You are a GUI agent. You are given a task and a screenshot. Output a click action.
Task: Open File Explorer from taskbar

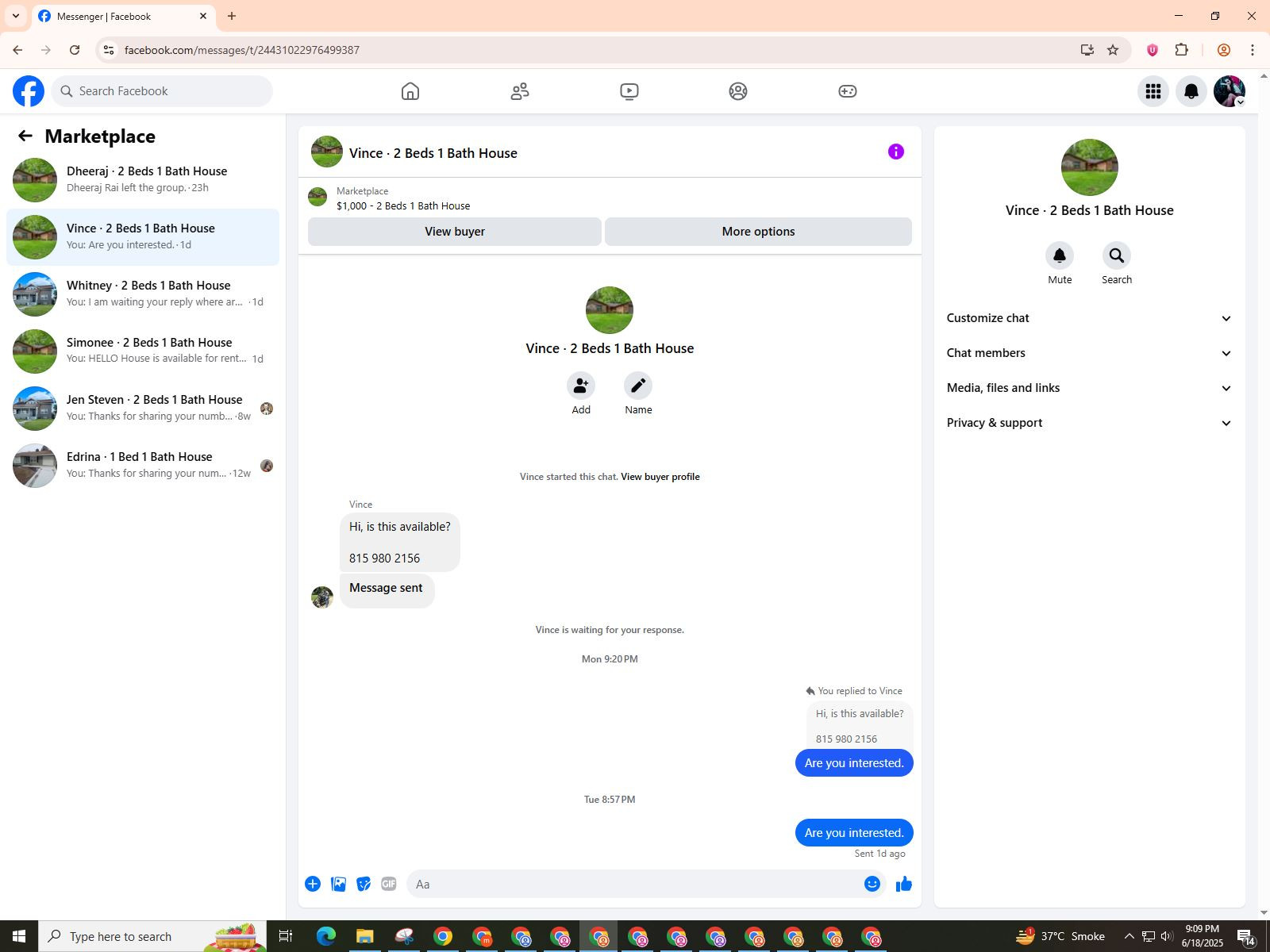coord(365,936)
